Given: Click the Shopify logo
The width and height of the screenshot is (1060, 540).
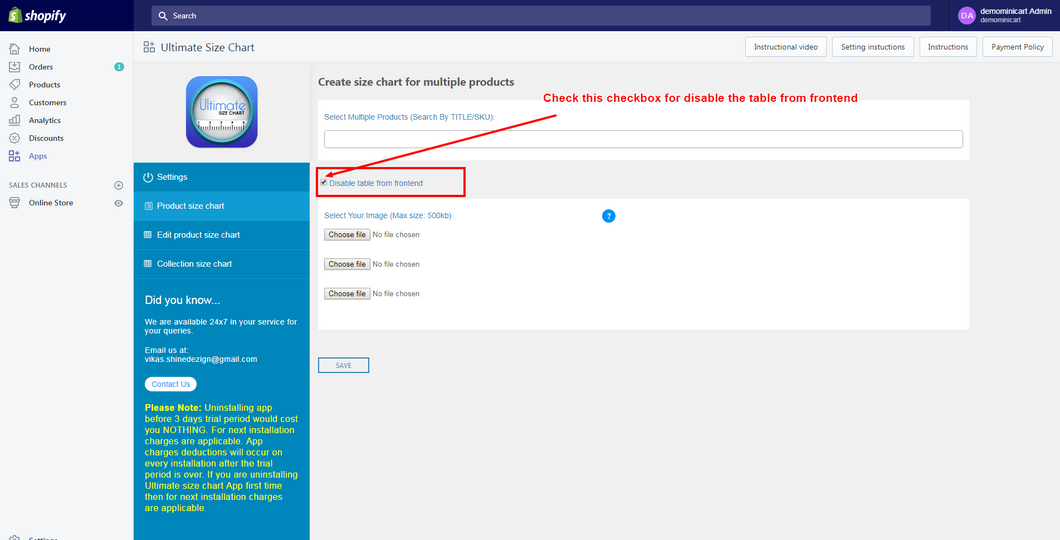Looking at the screenshot, I should tap(37, 16).
